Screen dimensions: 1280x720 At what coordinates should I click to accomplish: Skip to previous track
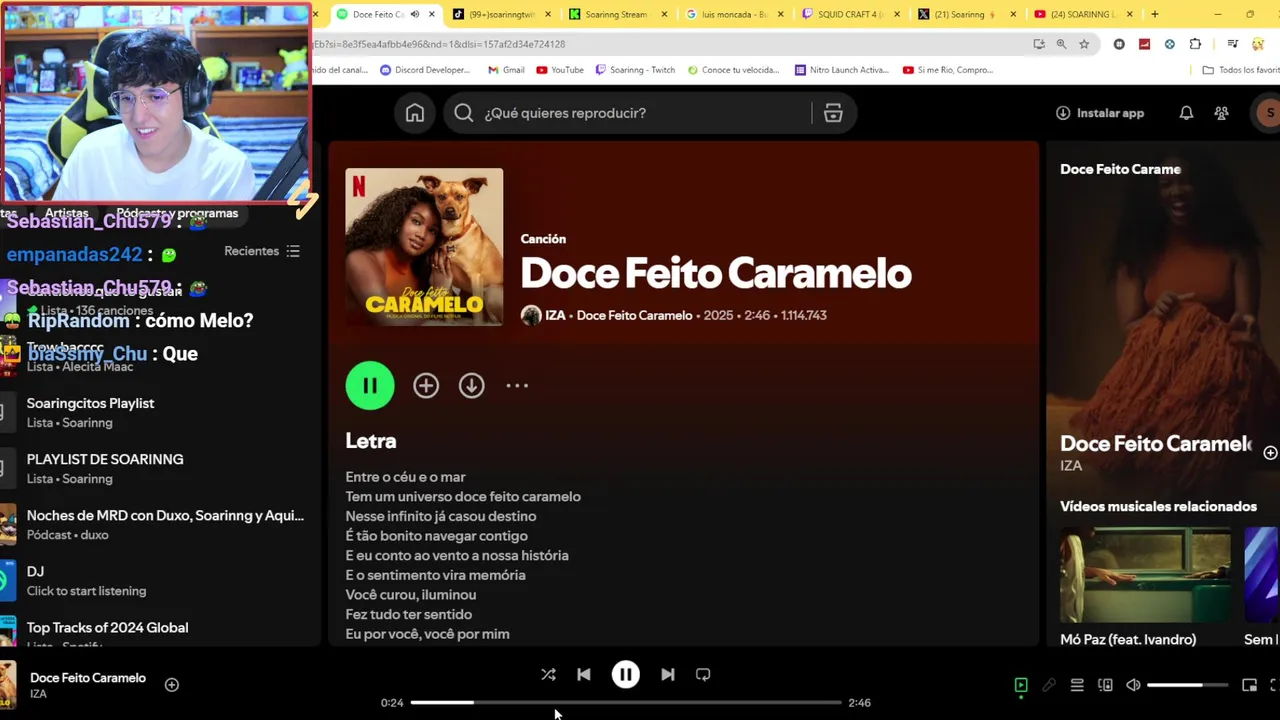[584, 675]
